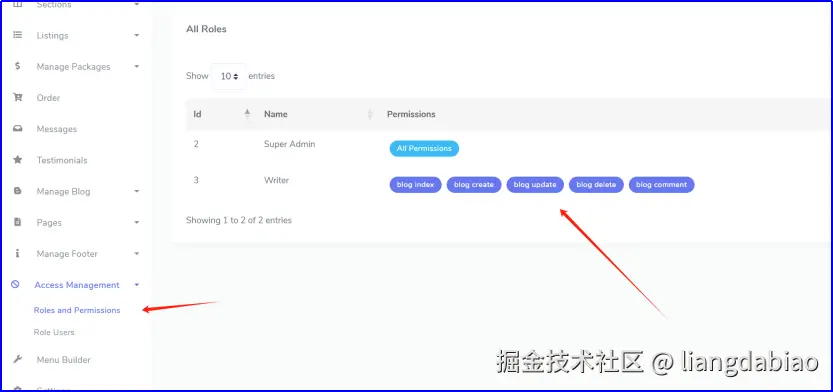This screenshot has height=392, width=833.
Task: Click the Id cell 2 in Super Admin row
Action: 196,144
